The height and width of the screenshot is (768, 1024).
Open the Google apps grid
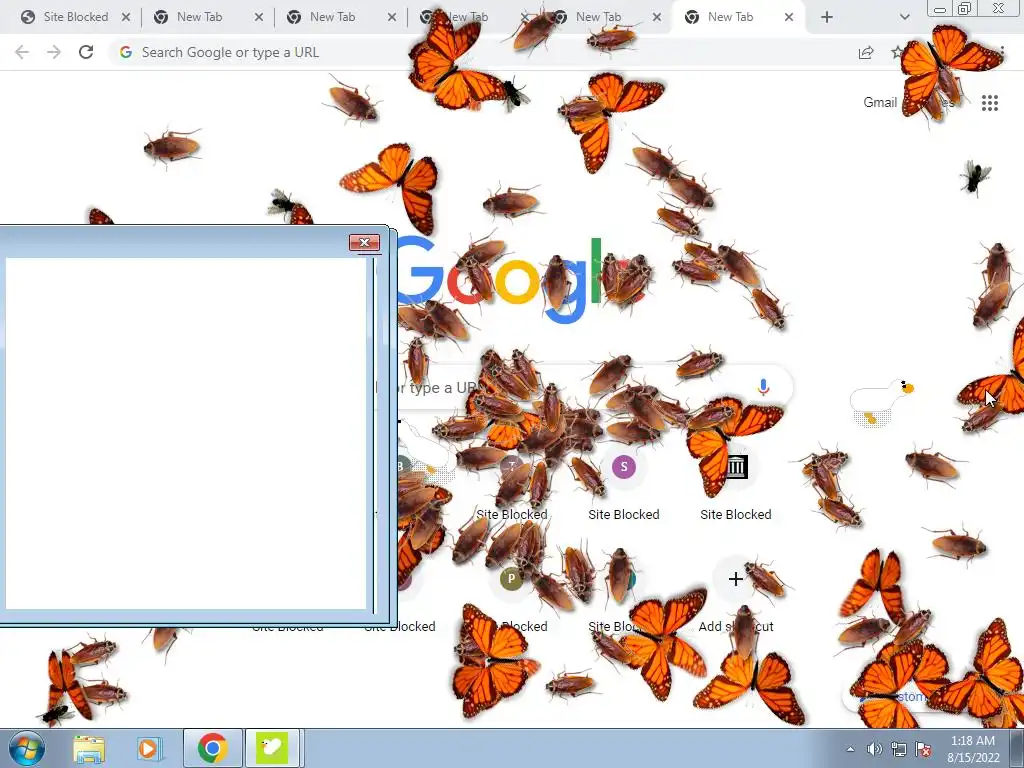tap(990, 103)
